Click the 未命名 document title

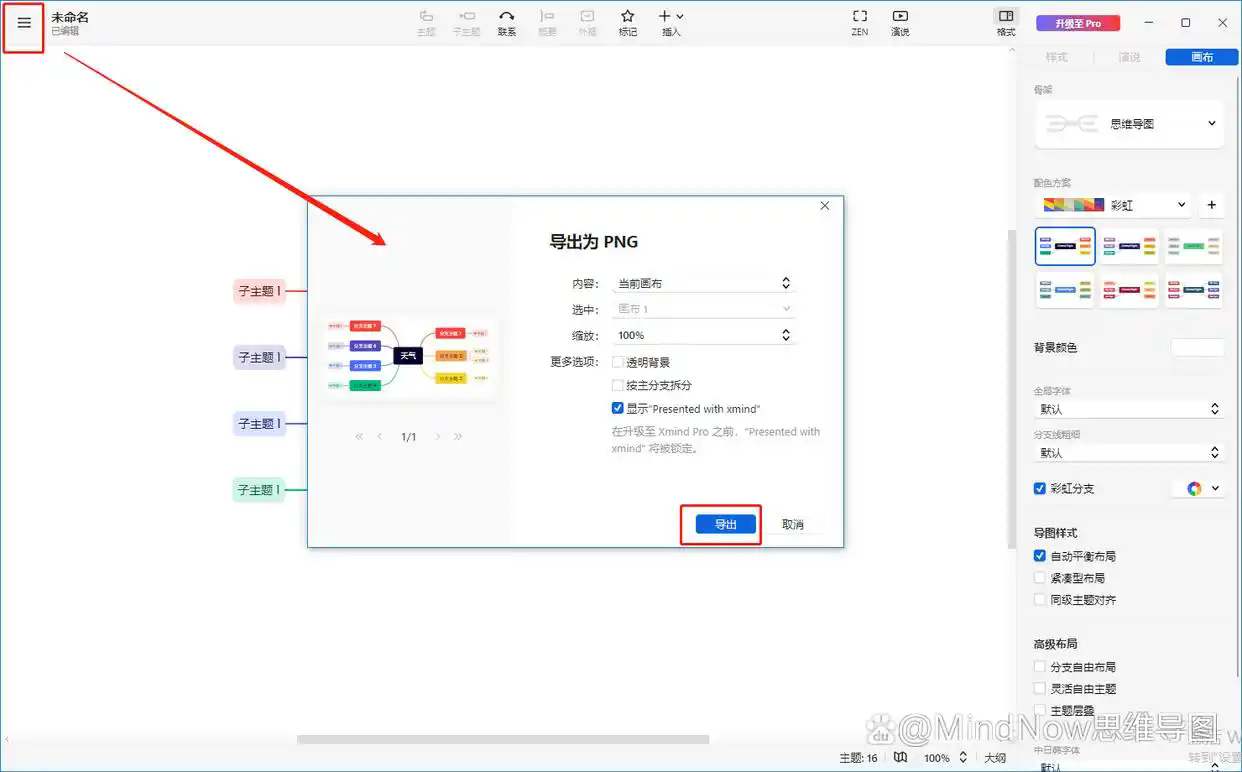[x=70, y=17]
